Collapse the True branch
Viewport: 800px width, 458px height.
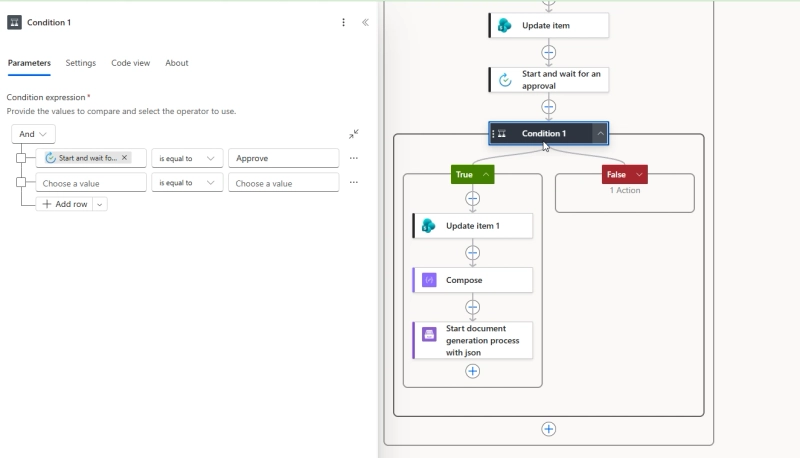486,174
